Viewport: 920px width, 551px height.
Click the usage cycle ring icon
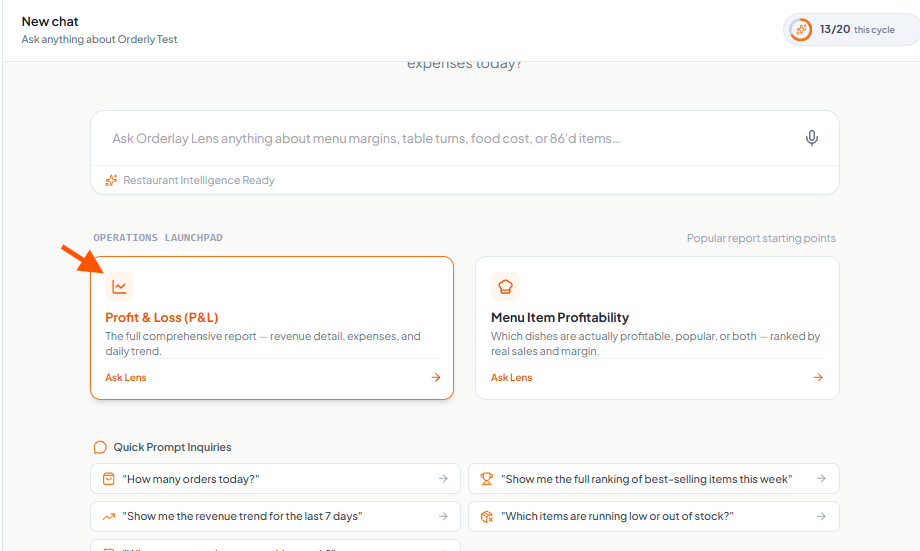(x=800, y=29)
